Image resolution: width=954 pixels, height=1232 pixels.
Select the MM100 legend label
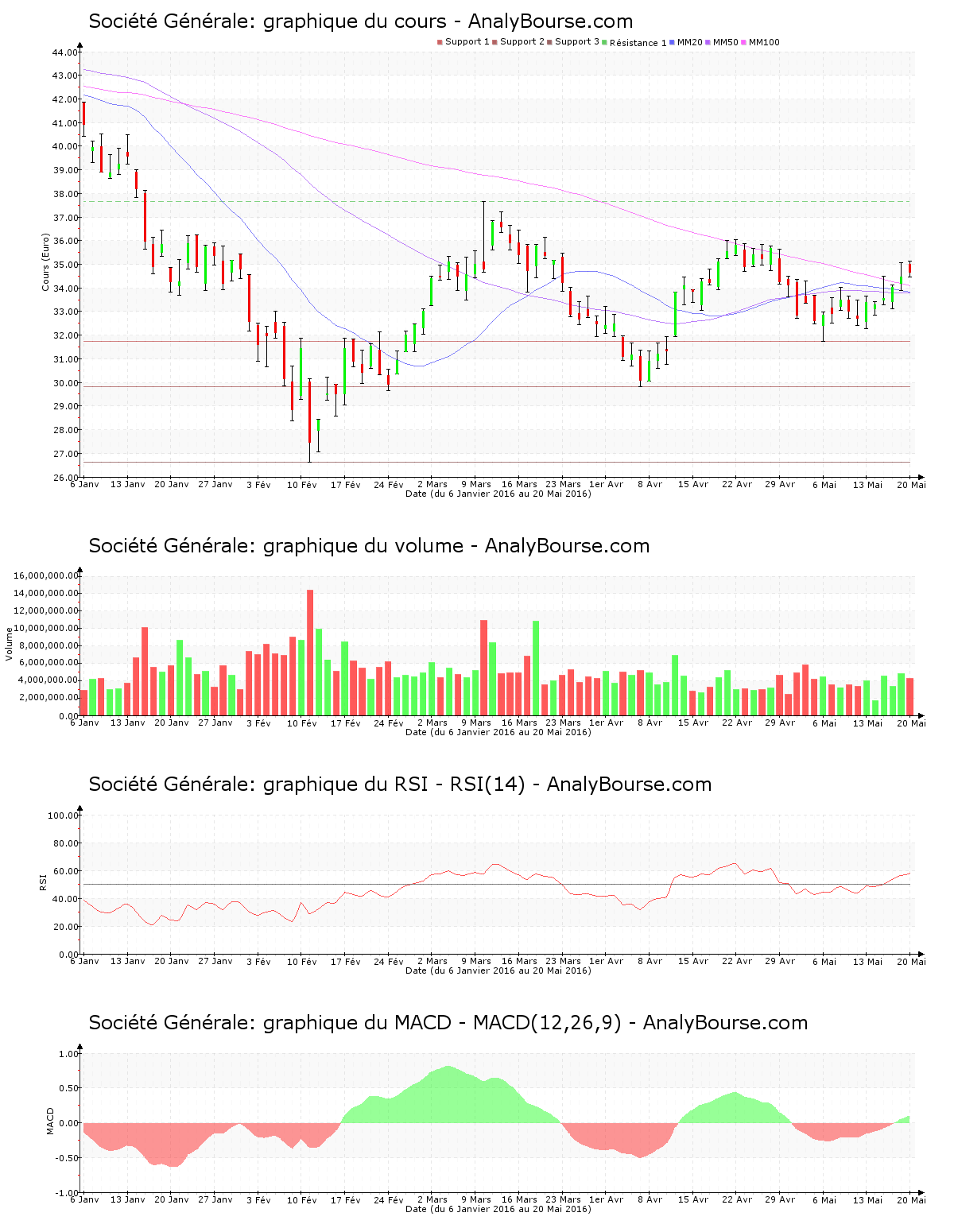[764, 42]
